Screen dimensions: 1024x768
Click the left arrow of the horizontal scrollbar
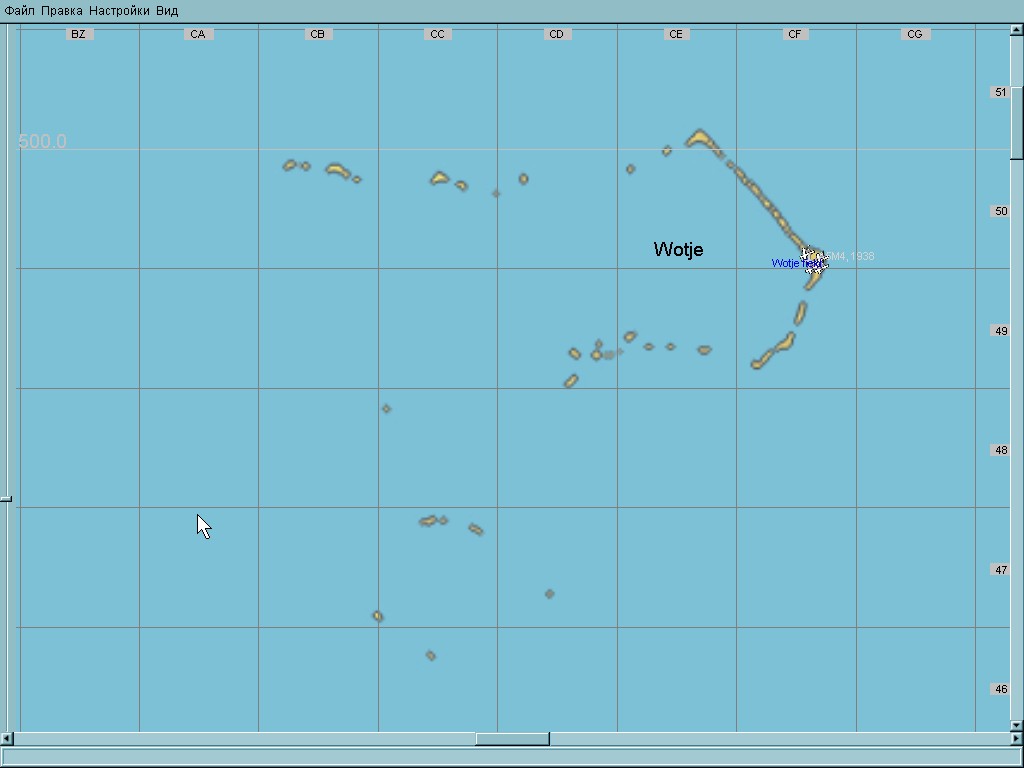(x=7, y=739)
